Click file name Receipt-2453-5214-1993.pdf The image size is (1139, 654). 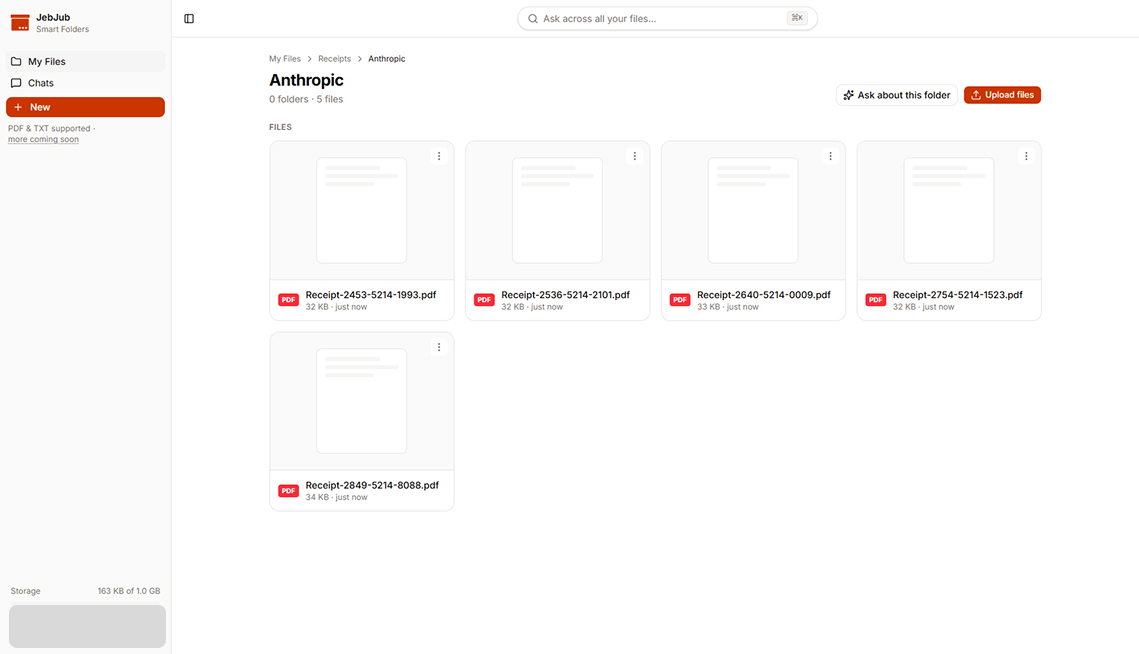(x=370, y=295)
